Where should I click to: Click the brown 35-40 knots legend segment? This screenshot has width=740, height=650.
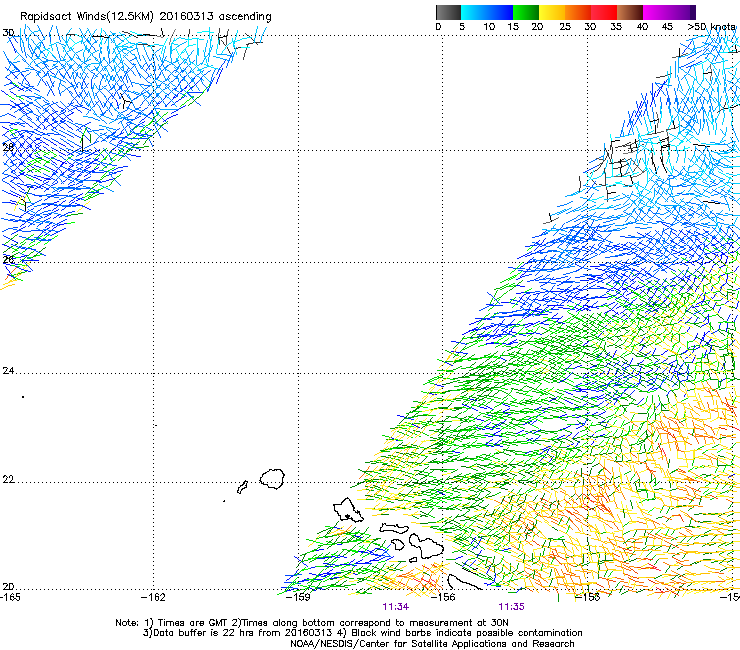pyautogui.click(x=630, y=12)
